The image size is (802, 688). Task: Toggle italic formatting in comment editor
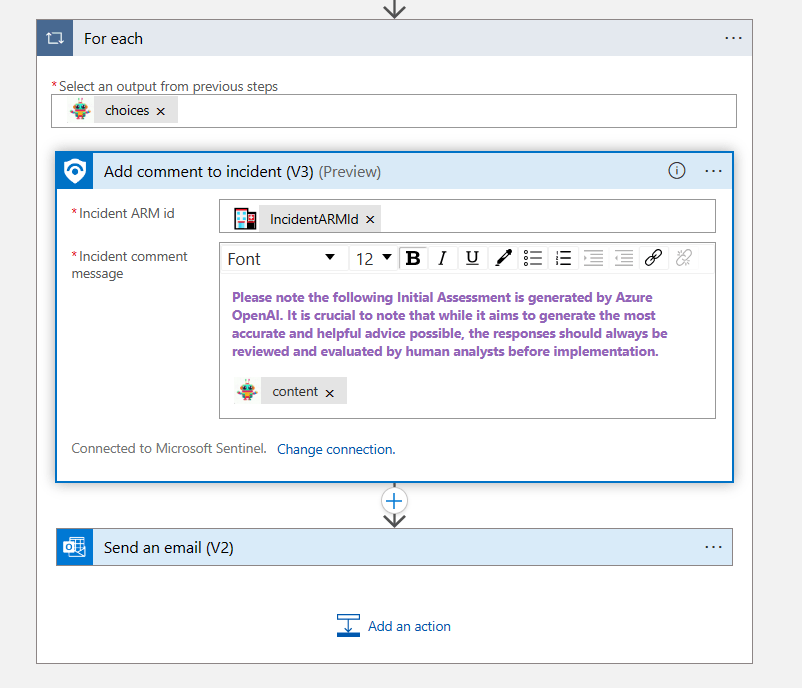click(x=442, y=258)
